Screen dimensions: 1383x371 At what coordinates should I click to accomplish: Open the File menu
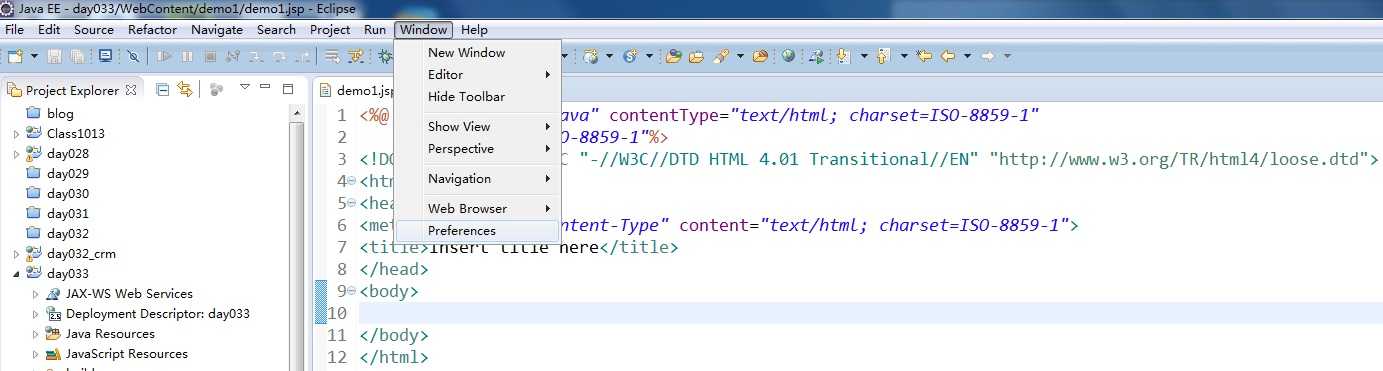pos(14,30)
